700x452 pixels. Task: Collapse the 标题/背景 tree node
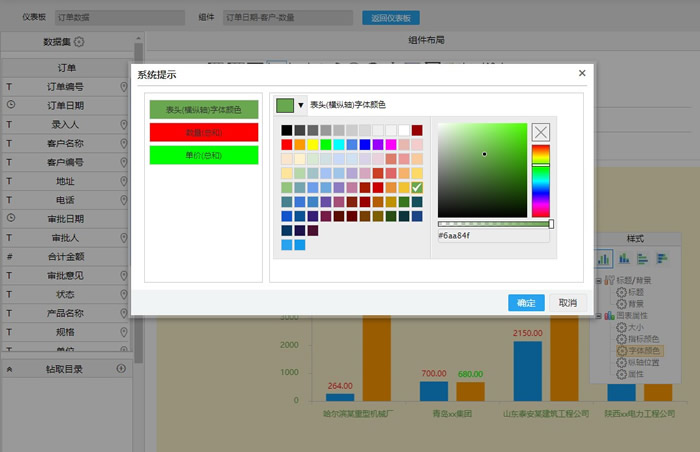tap(597, 281)
